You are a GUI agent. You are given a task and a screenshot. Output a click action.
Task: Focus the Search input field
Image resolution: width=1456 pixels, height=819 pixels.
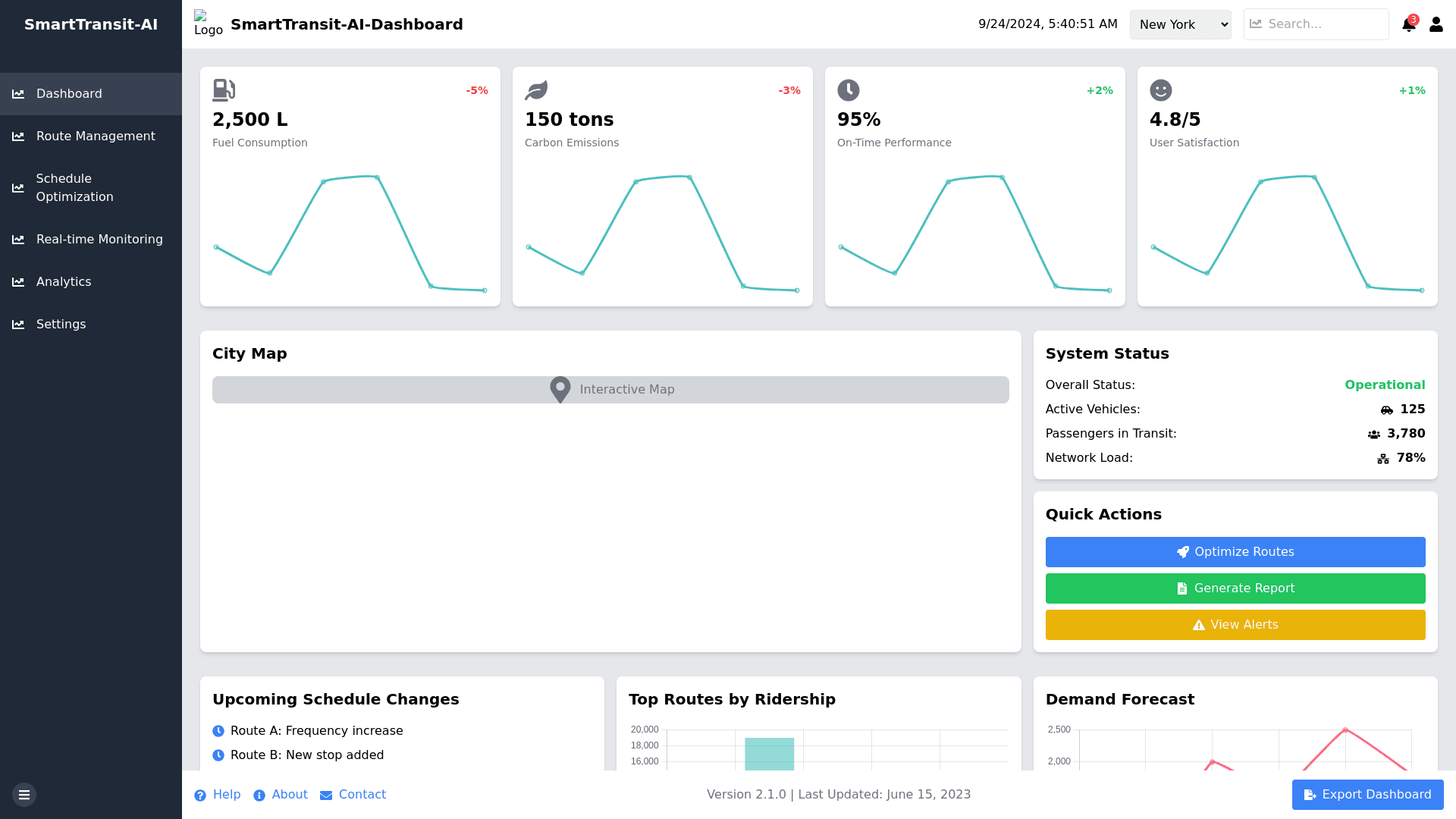point(1323,24)
